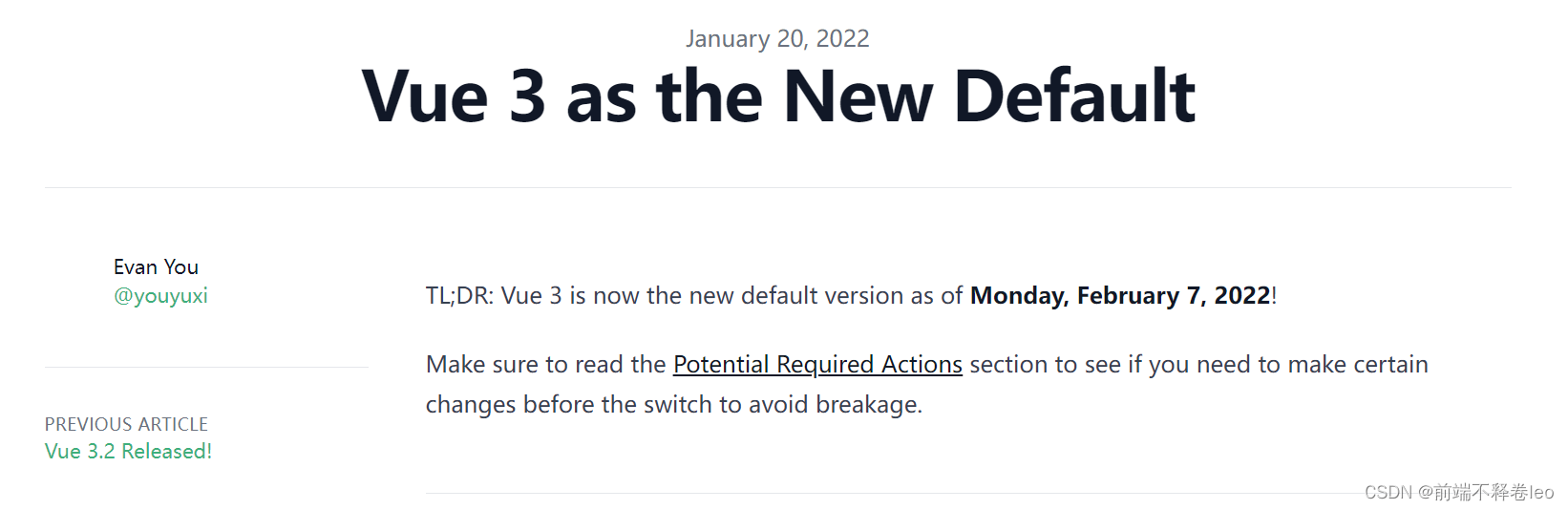Click the Vue 3 as the New Default heading
Viewport: 1568px width, 510px height.
tap(778, 96)
